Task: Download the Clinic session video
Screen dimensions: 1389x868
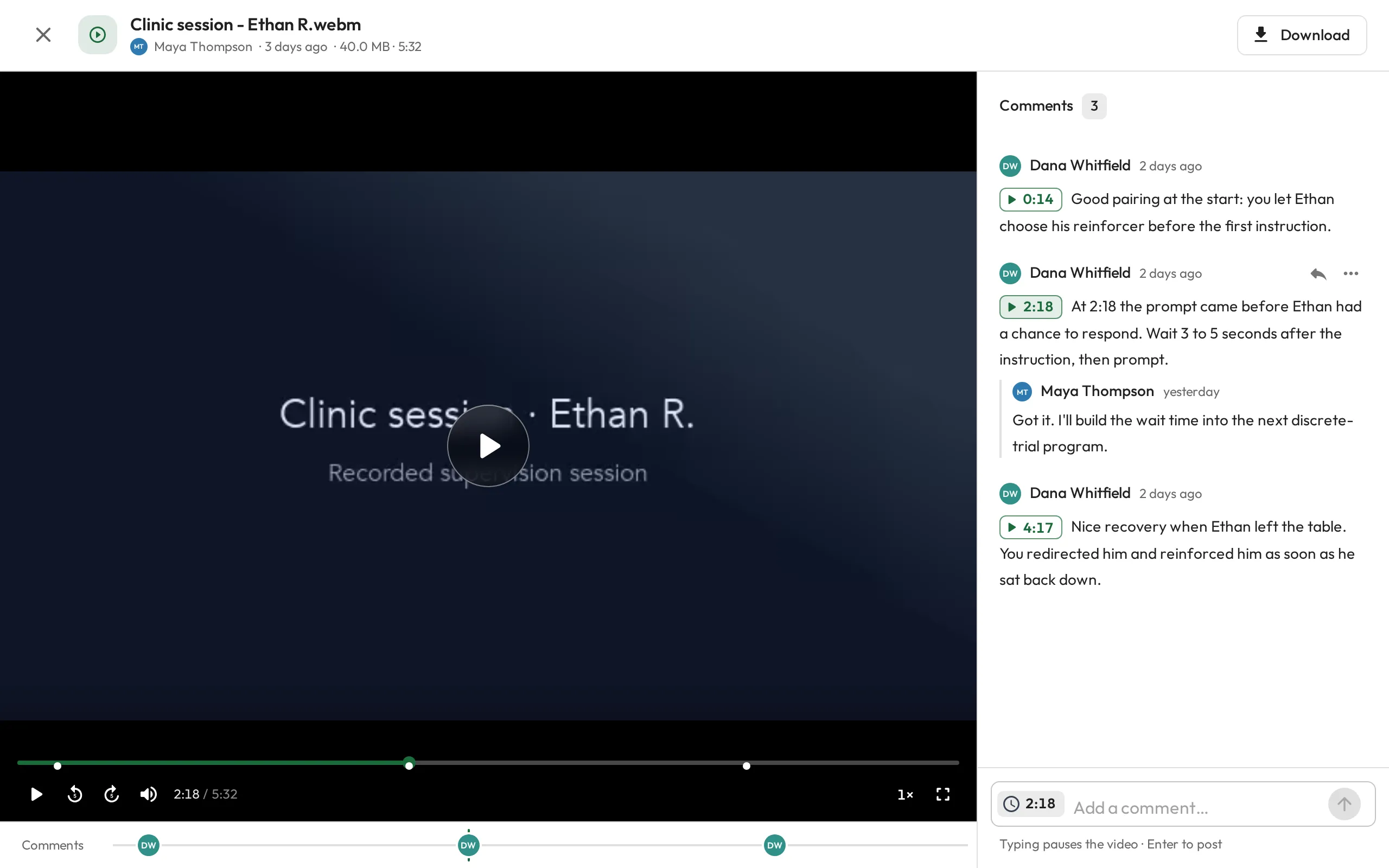Action: [1301, 35]
